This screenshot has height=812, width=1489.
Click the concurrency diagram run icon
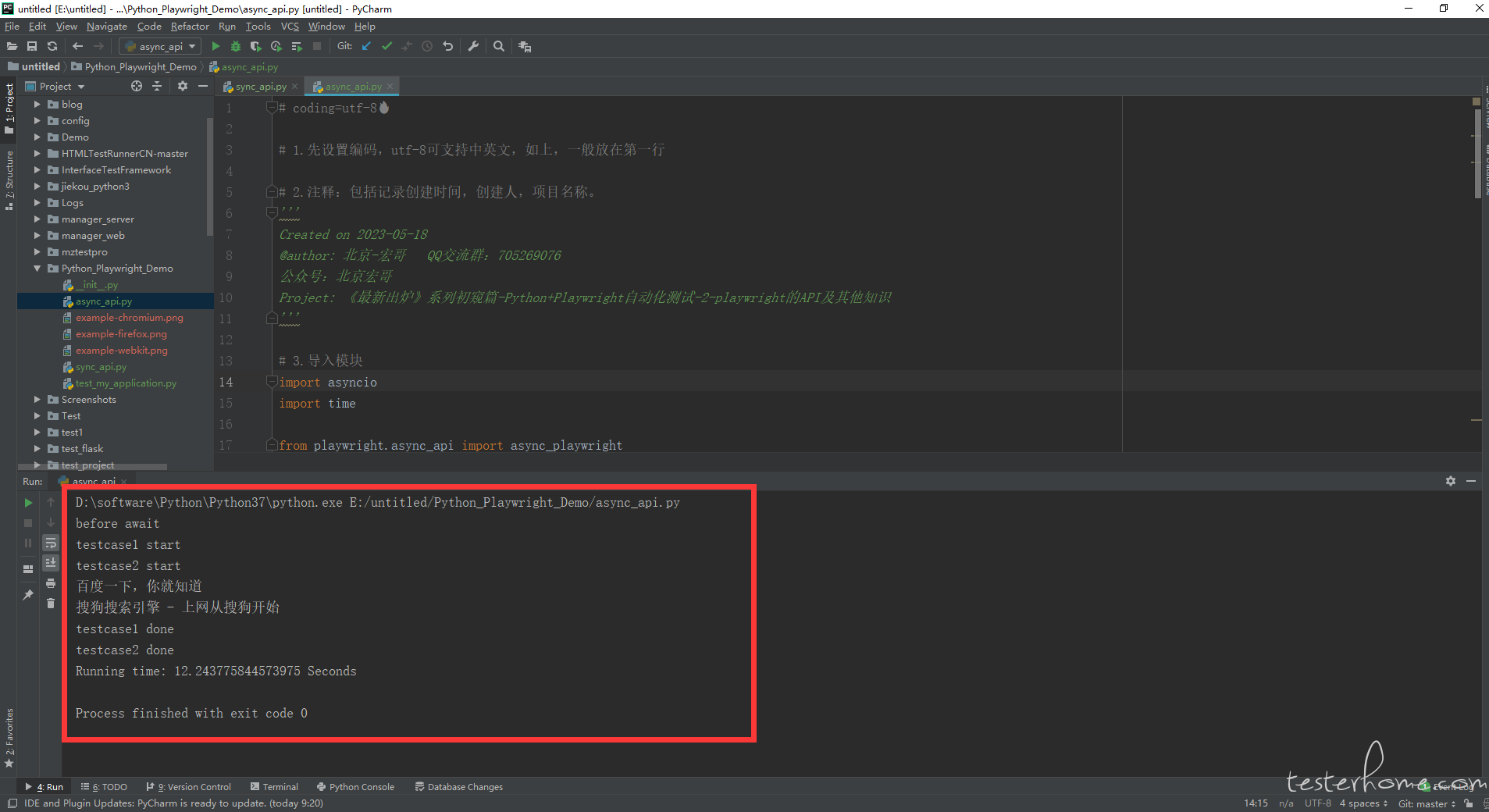(297, 47)
